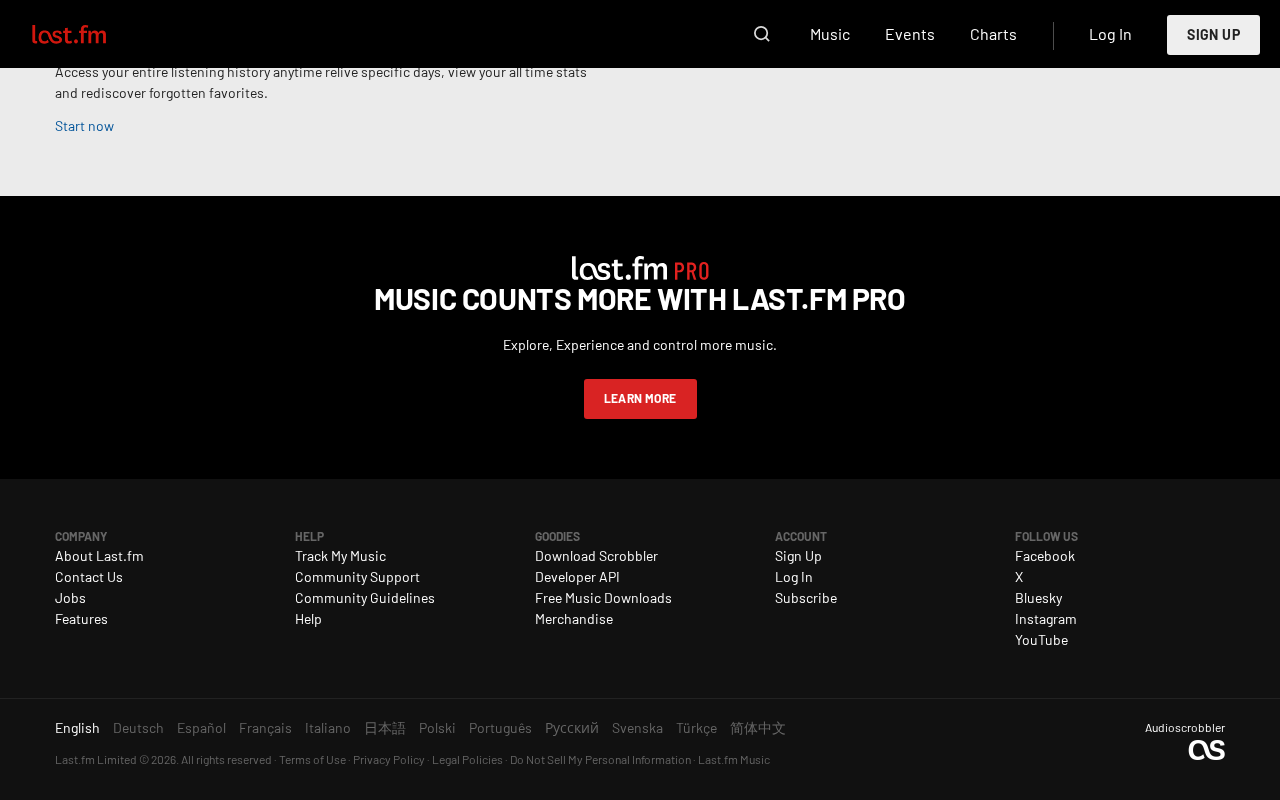Click the red LEARN MORE button
Viewport: 1280px width, 800px height.
click(640, 399)
